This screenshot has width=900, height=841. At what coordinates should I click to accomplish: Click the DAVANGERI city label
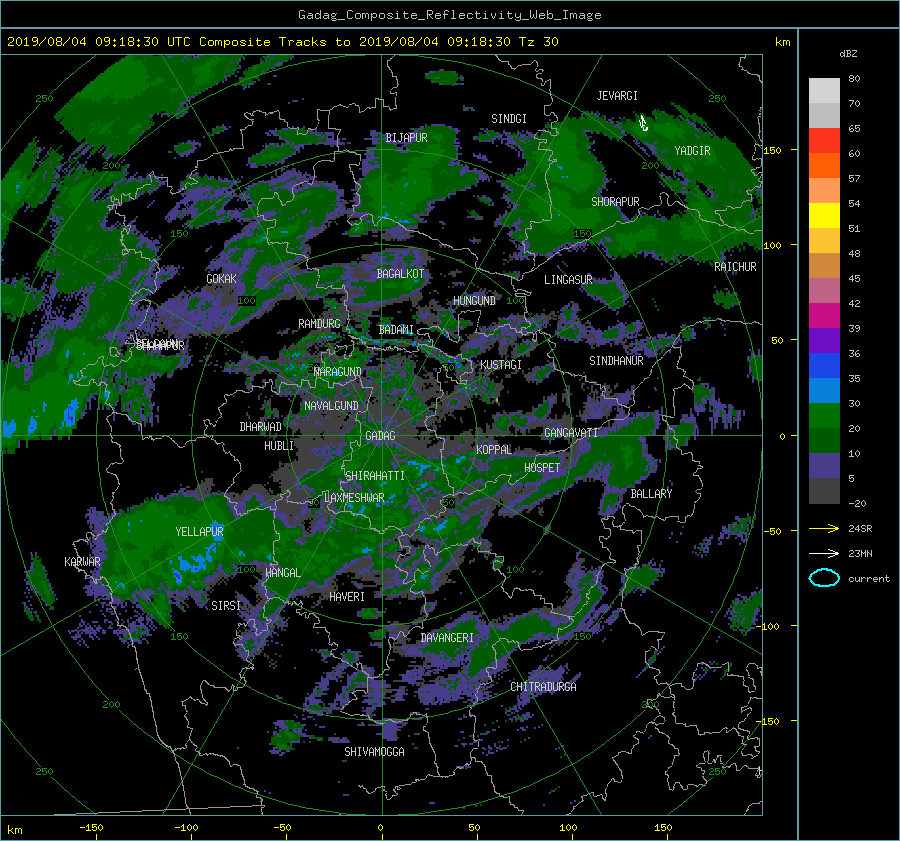tap(447, 638)
